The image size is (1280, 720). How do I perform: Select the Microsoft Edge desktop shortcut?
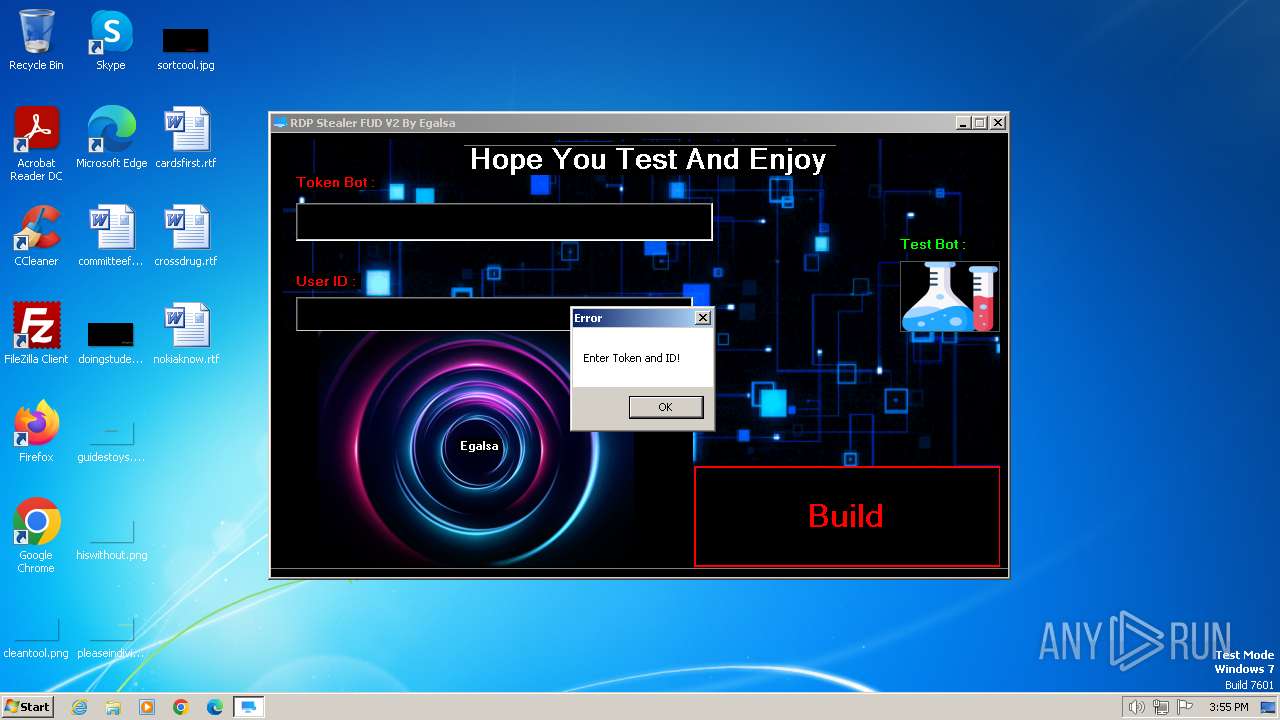[x=111, y=139]
